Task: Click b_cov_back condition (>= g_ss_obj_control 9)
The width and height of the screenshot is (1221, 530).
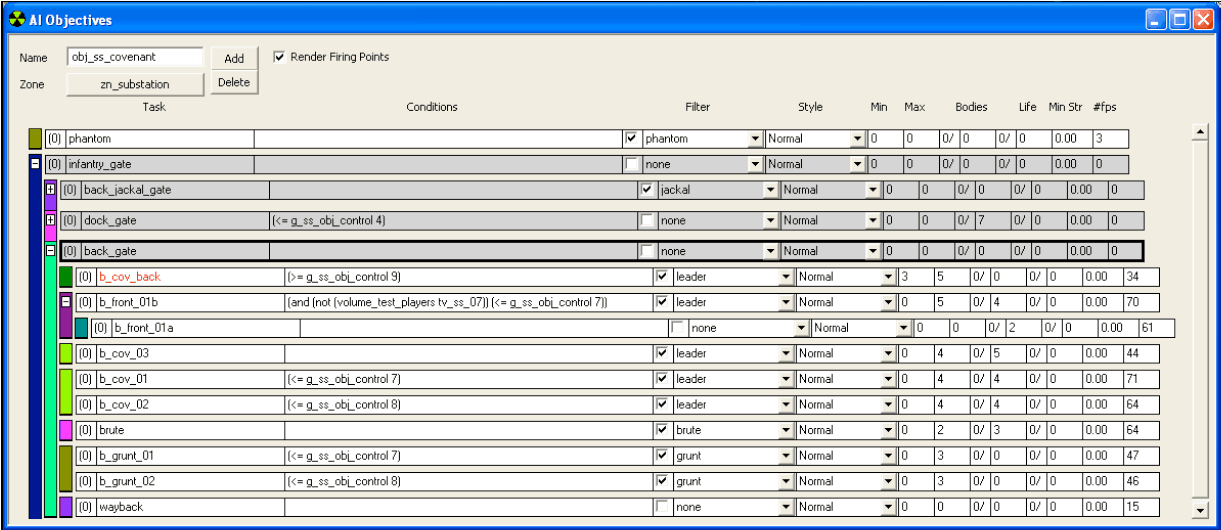Action: click(468, 277)
